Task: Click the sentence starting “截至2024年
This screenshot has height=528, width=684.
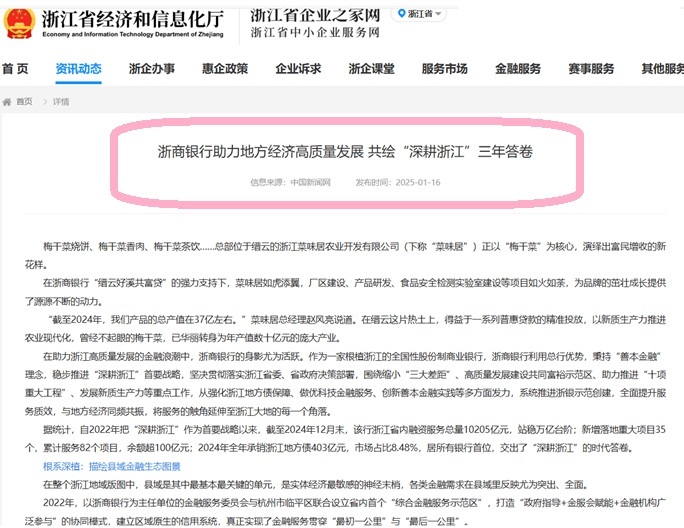Action: [345, 329]
